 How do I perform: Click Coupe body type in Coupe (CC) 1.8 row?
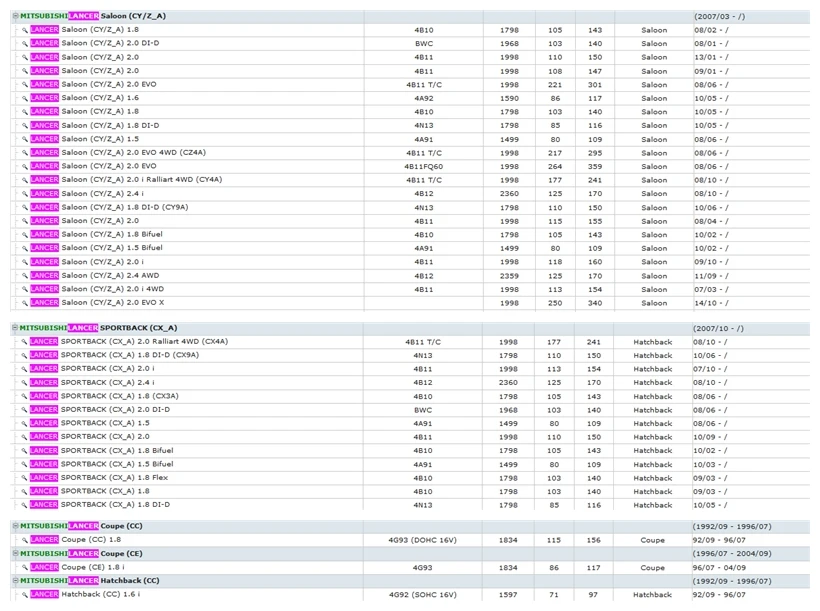(653, 540)
